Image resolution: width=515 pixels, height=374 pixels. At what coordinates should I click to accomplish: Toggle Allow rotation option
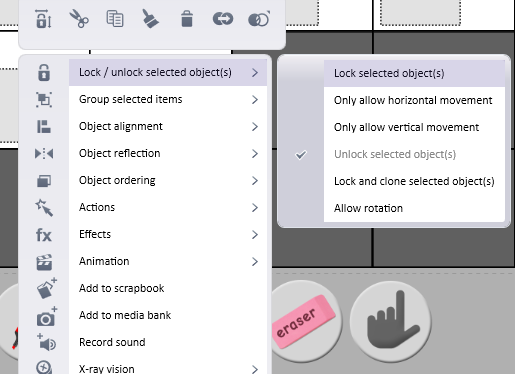(368, 208)
